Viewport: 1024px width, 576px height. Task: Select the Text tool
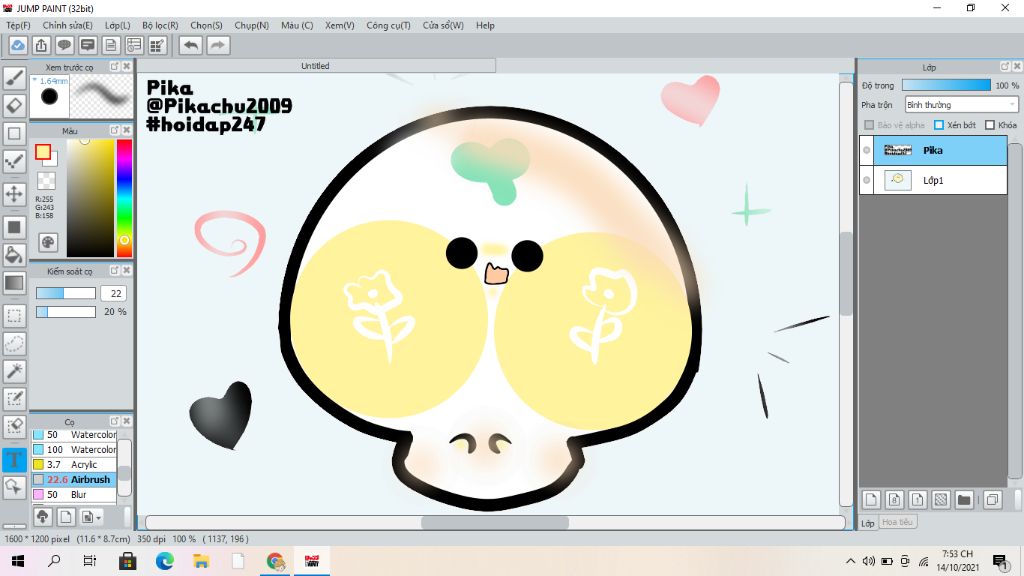[14, 459]
